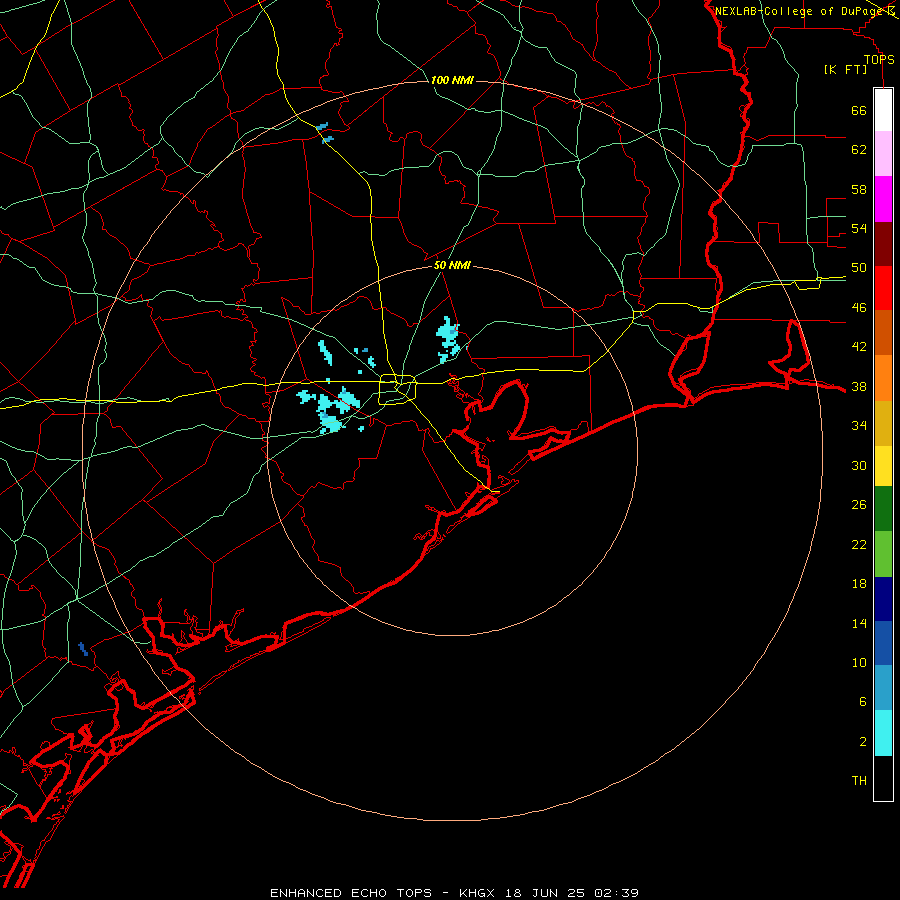Click the "TH" threshold label in the legend
Viewport: 900px width, 900px height.
[859, 781]
